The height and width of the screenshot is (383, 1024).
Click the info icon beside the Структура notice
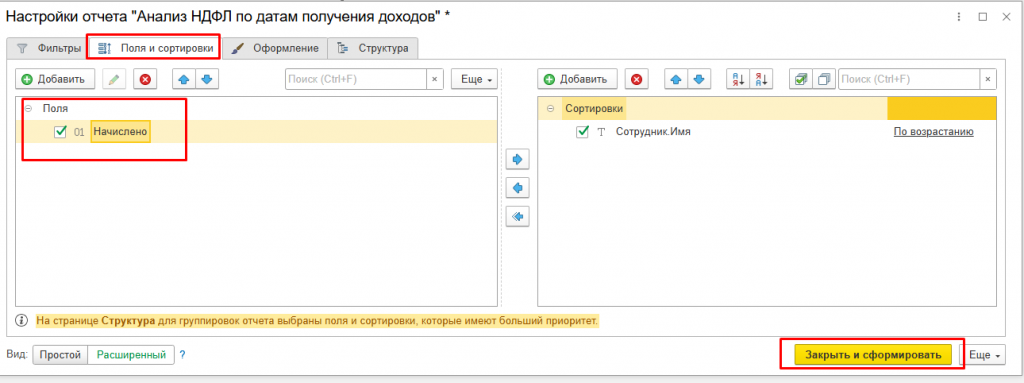point(22,321)
